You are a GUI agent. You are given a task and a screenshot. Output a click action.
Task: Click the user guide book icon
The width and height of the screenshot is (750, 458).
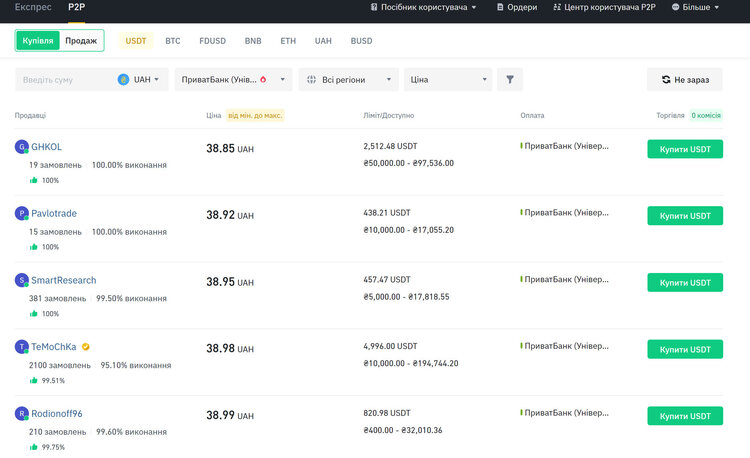point(374,7)
